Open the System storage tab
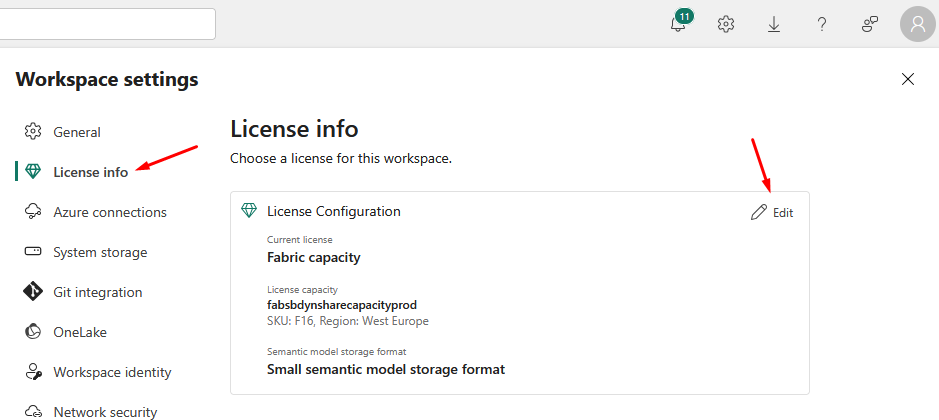Viewport: 939px width, 420px height. click(100, 252)
